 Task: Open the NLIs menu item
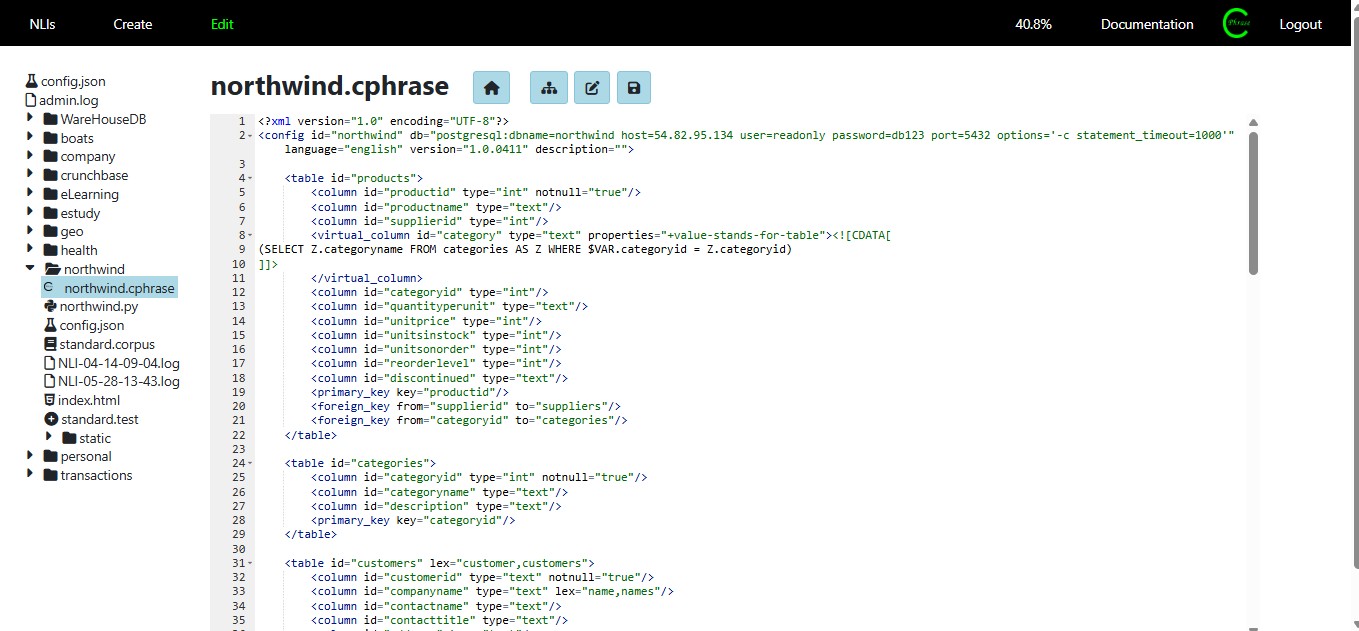(x=42, y=24)
